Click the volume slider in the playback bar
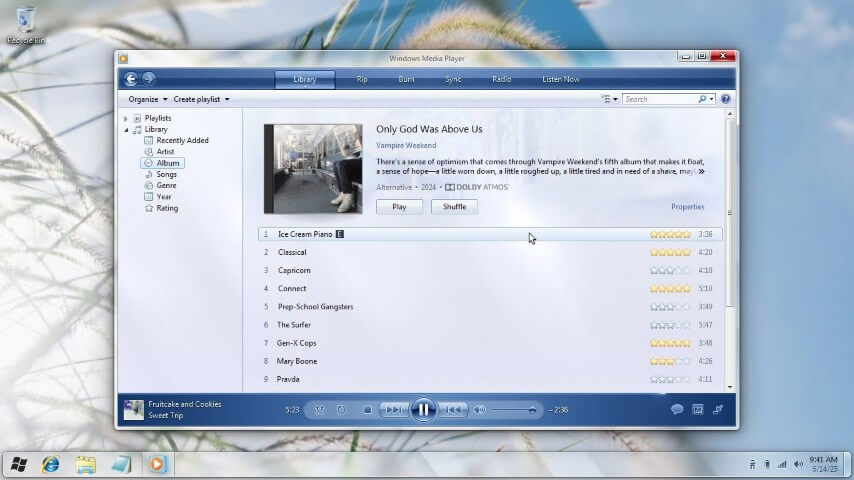This screenshot has height=480, width=854. (513, 410)
